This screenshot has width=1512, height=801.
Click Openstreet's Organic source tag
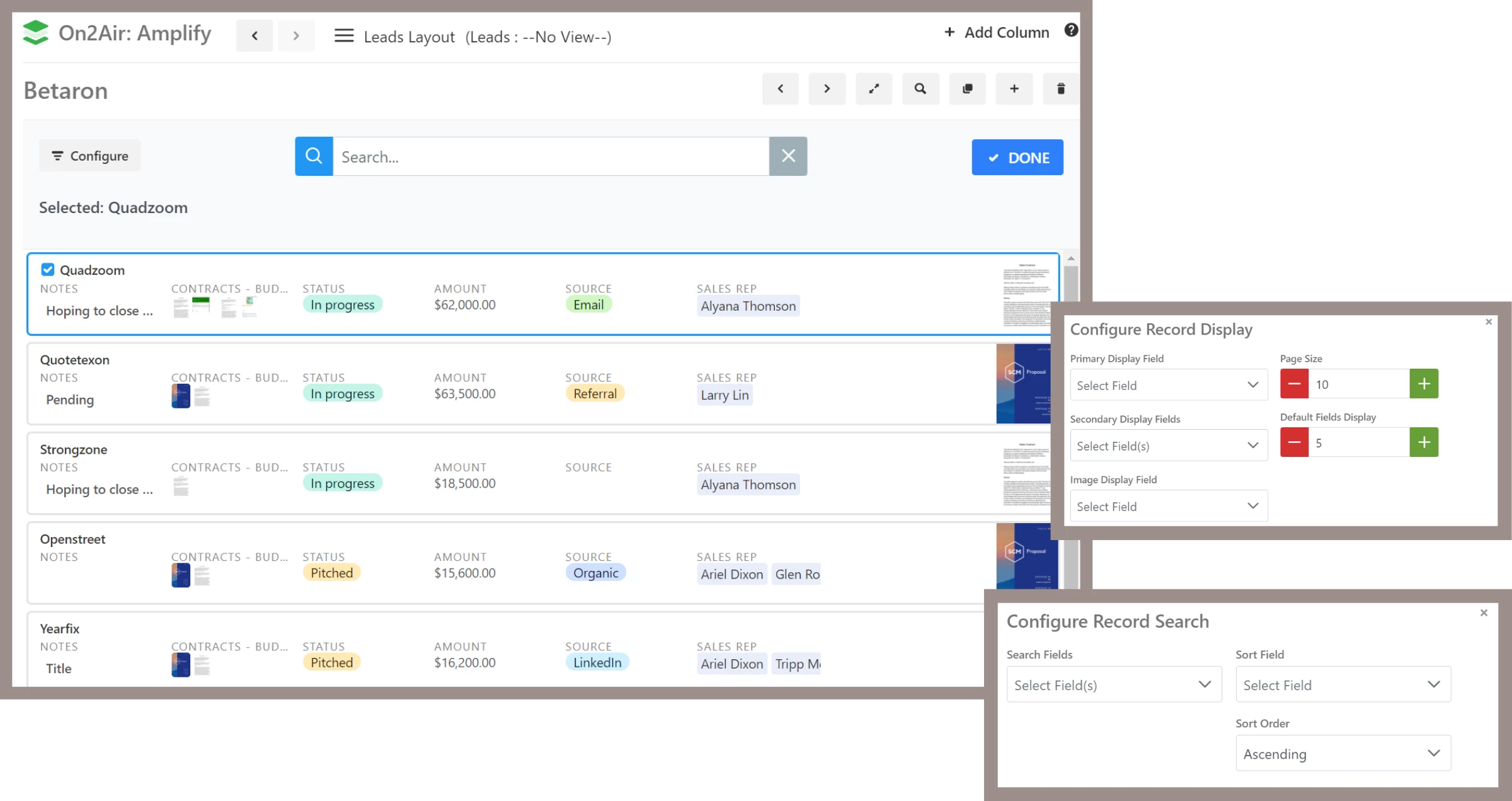point(595,573)
